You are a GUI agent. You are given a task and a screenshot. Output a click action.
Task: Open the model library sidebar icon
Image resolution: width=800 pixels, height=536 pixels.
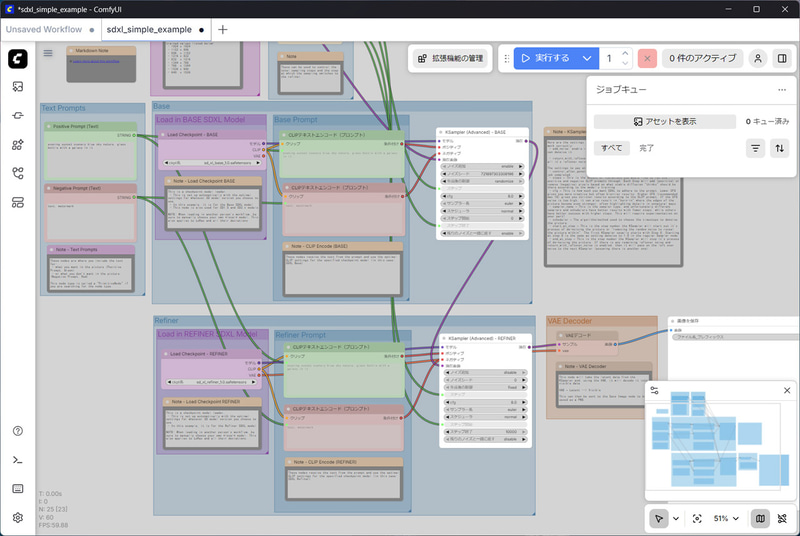[18, 145]
